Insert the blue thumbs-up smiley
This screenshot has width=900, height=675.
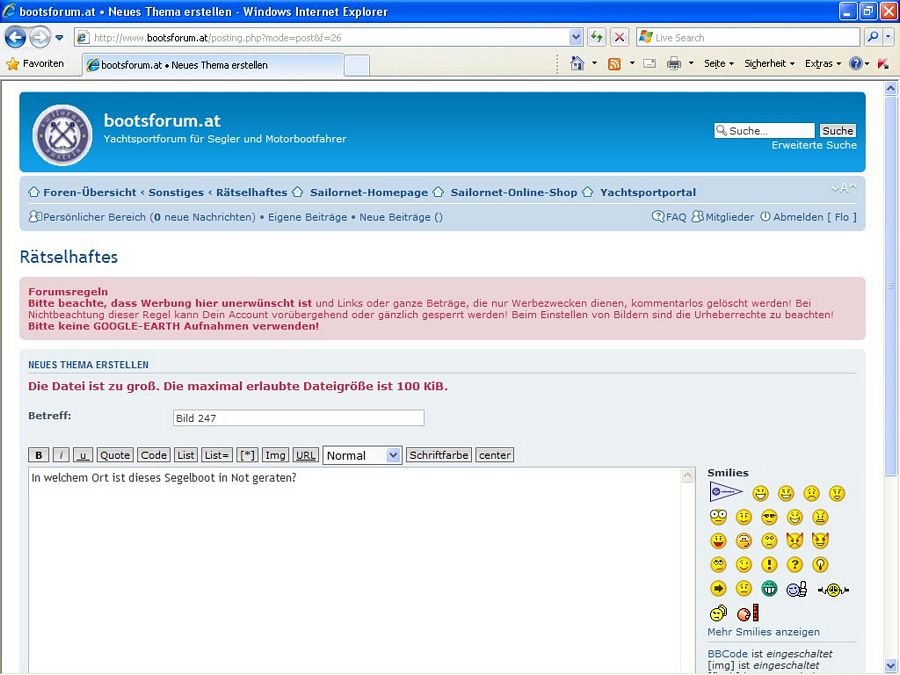coord(796,589)
